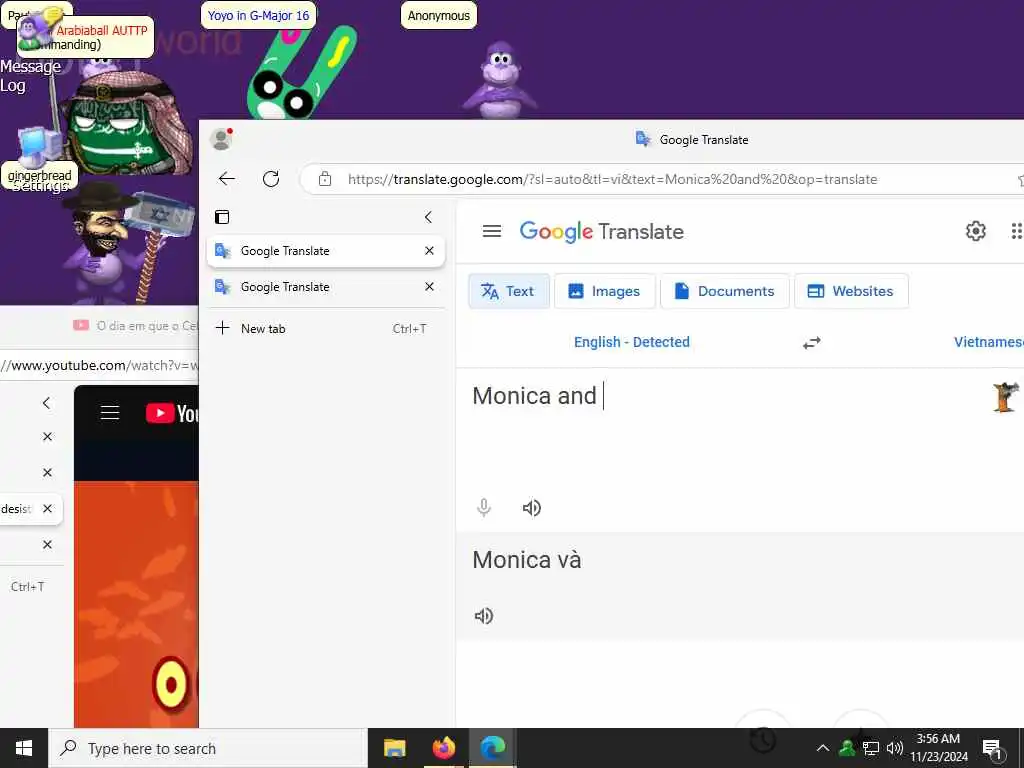Open the Edge profile avatar icon
Viewport: 1024px width, 768px height.
(x=221, y=139)
